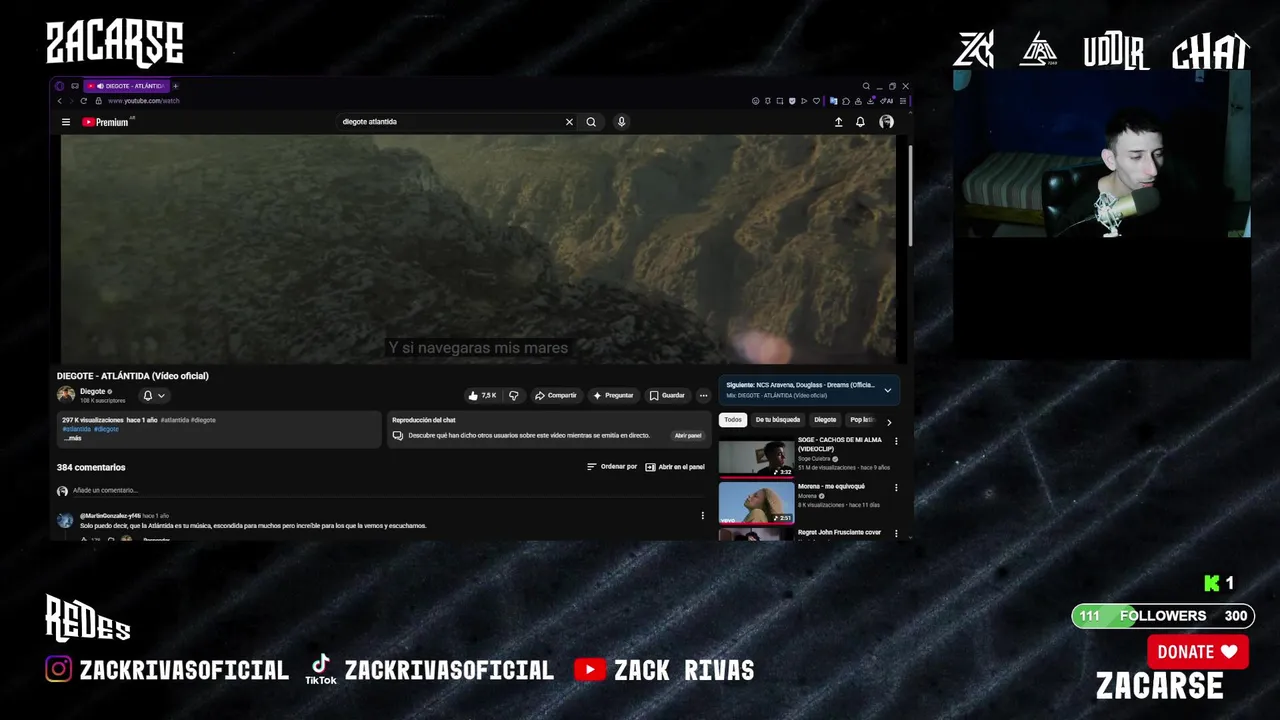Open the browser ad-blocker shield icon
This screenshot has width=1280, height=720.
point(792,101)
